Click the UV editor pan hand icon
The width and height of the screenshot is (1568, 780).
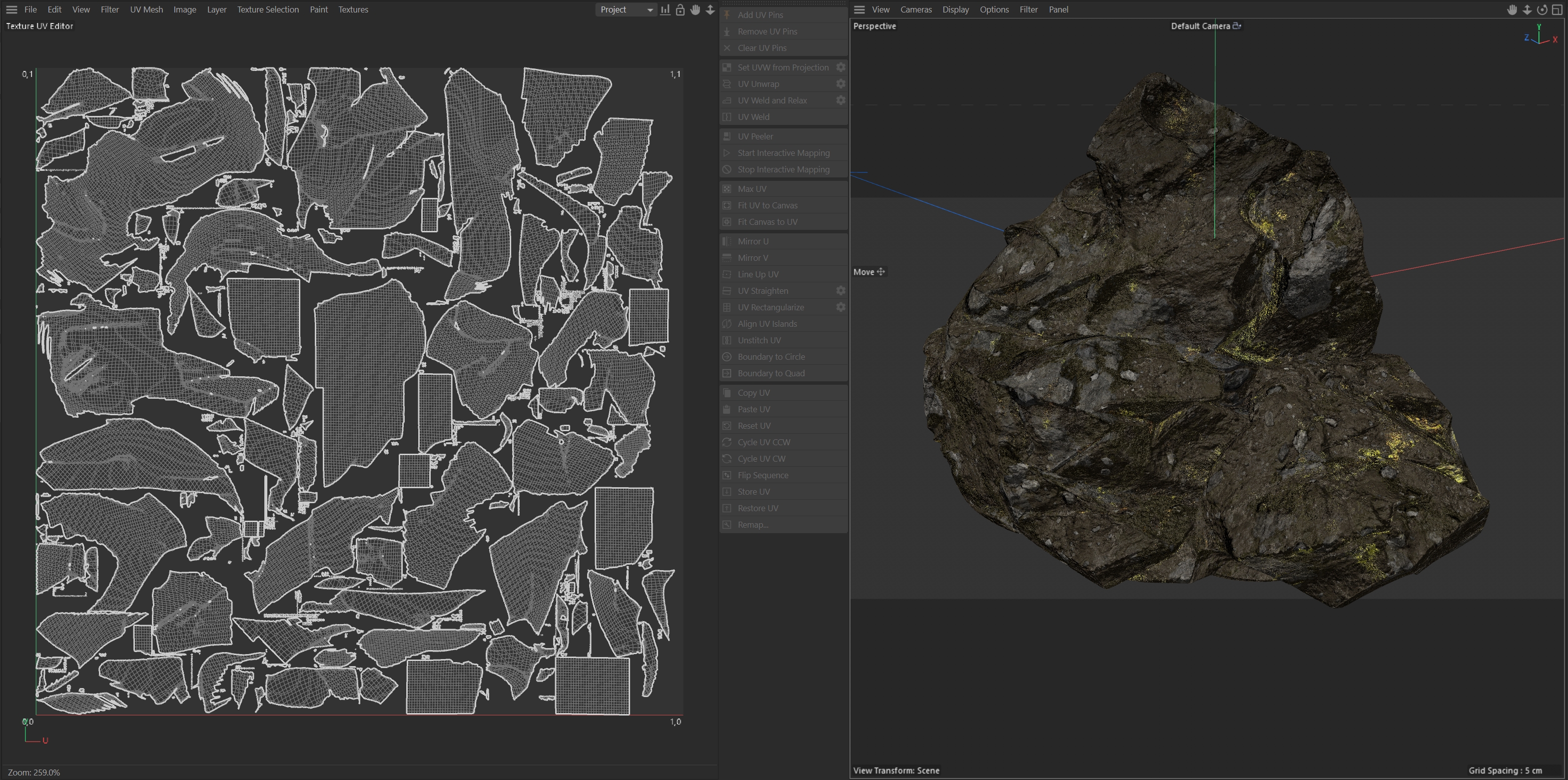[695, 9]
